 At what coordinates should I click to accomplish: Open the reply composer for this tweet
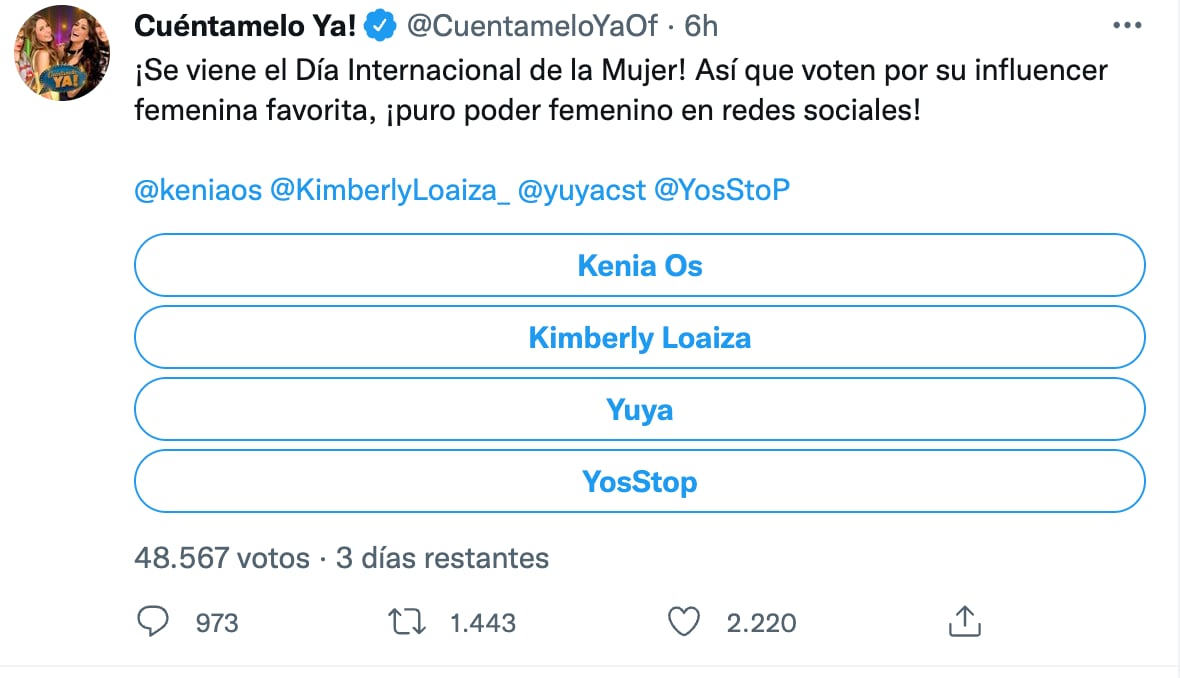coord(152,622)
